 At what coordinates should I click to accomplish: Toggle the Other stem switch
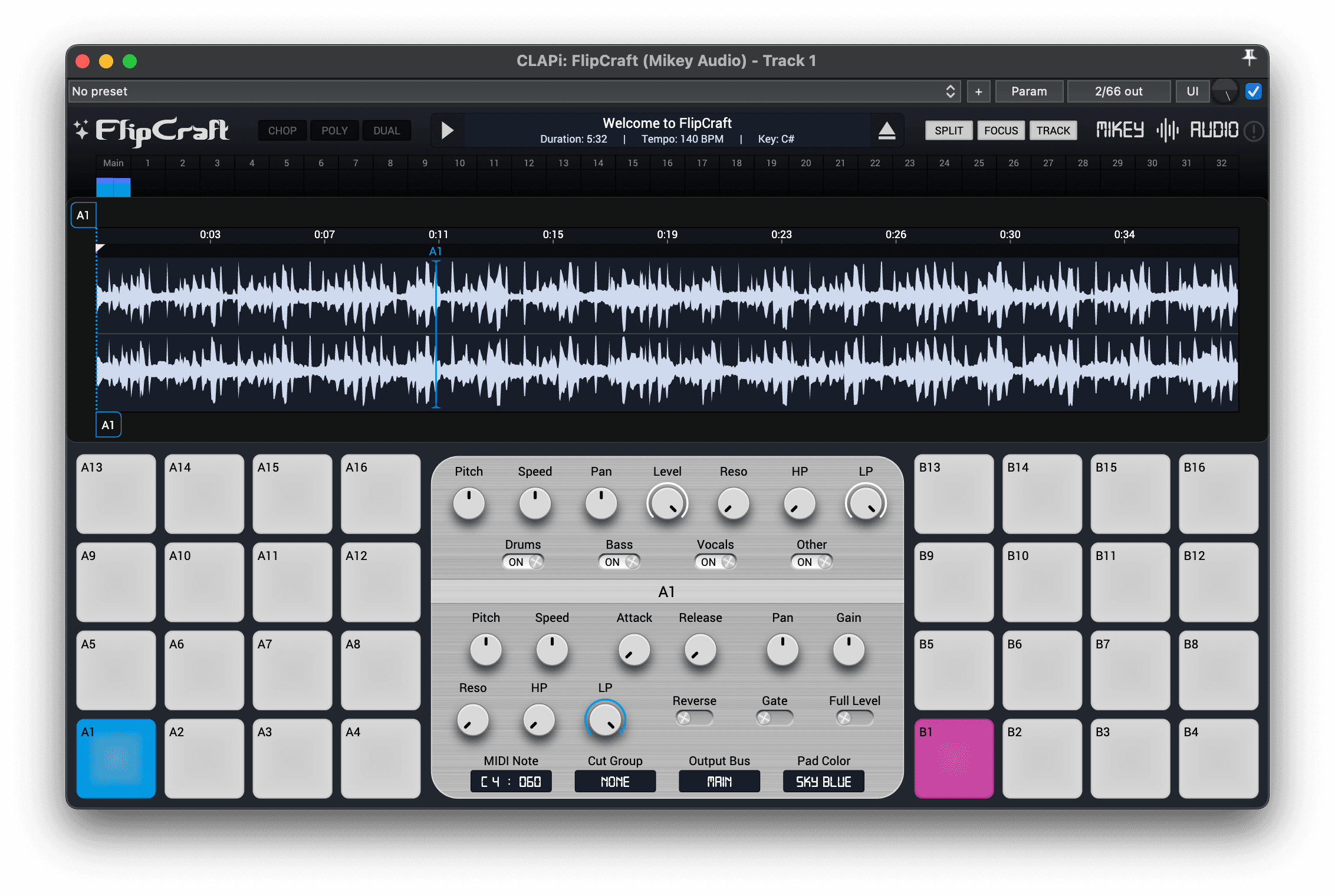(811, 562)
